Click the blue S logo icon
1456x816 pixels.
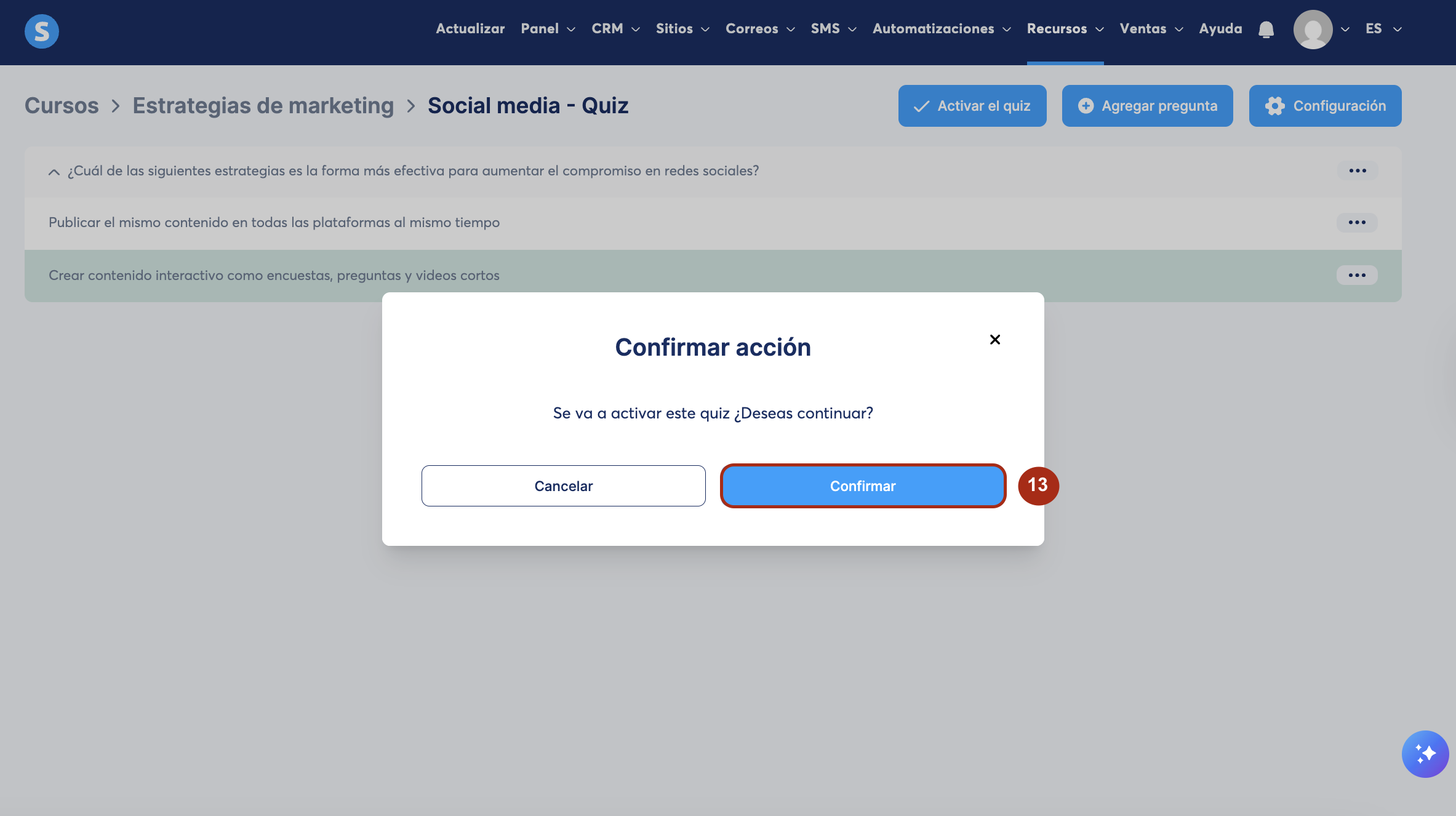(41, 31)
